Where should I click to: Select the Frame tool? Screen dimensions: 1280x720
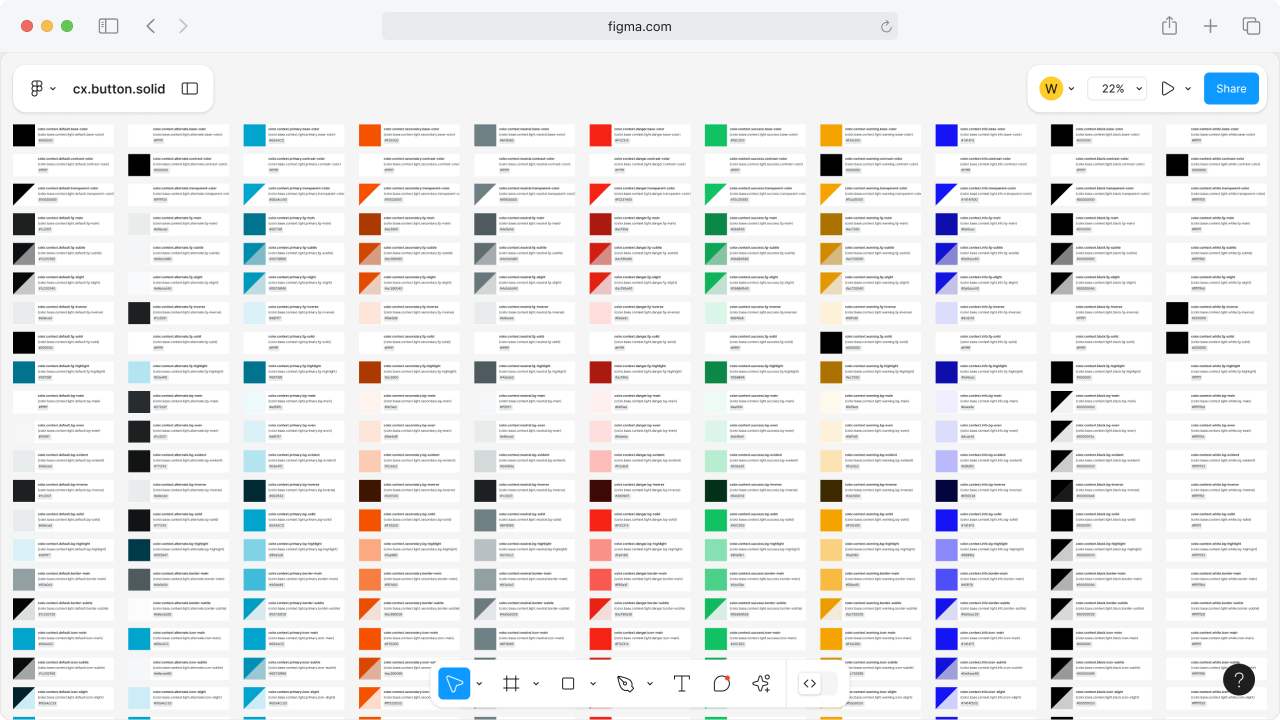click(x=511, y=683)
